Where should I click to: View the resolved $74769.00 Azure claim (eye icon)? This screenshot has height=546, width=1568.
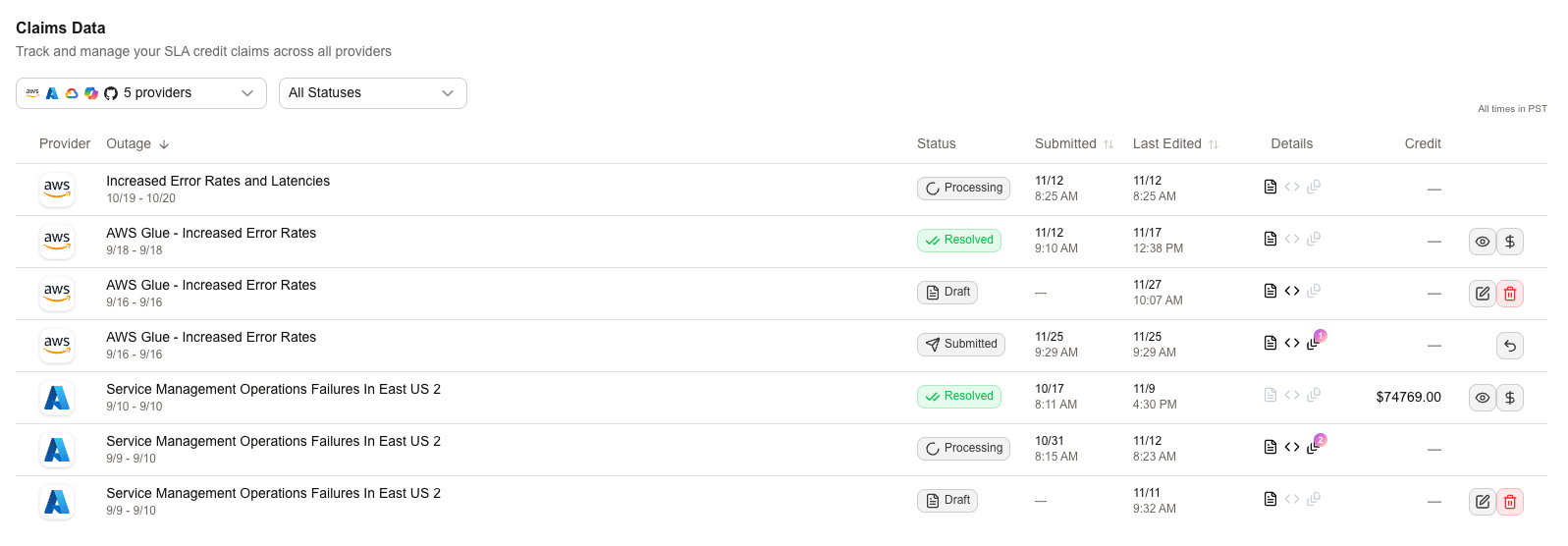pyautogui.click(x=1482, y=398)
